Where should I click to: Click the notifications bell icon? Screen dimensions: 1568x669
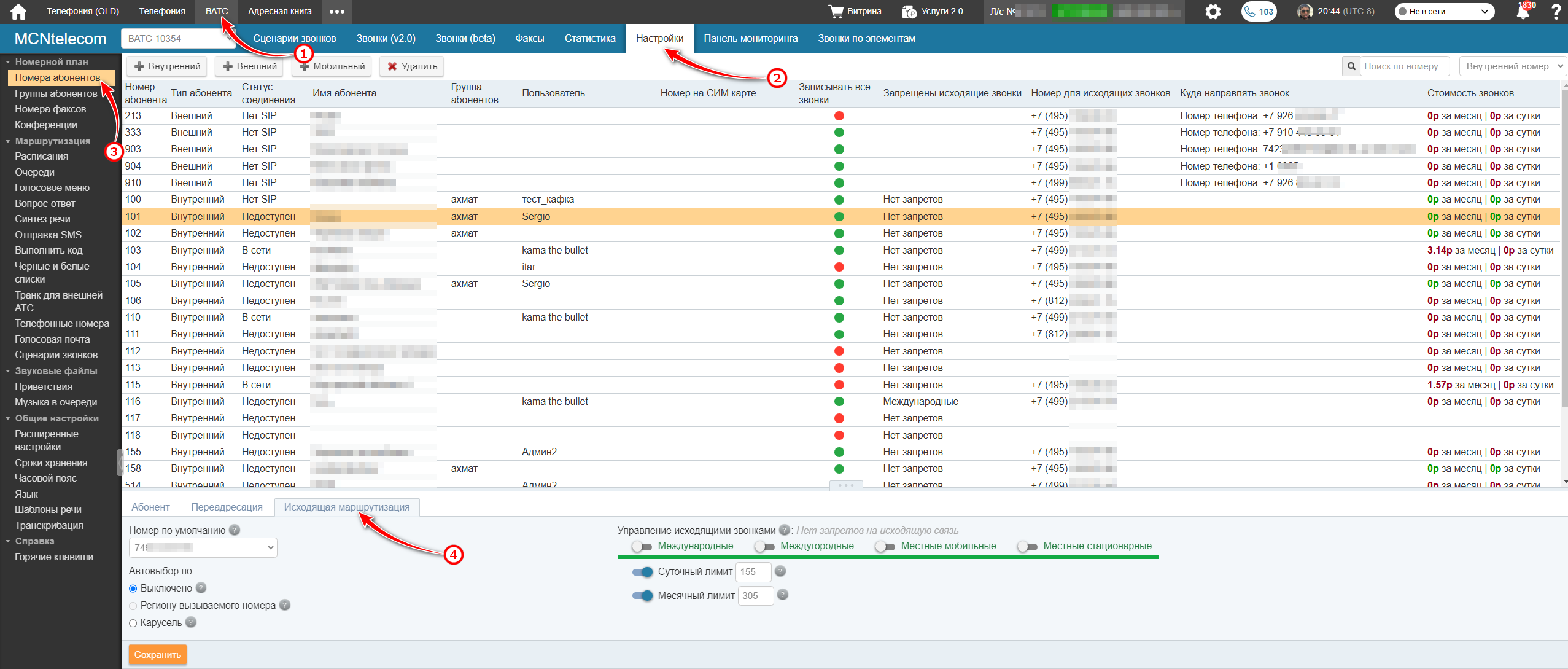pyautogui.click(x=1523, y=12)
